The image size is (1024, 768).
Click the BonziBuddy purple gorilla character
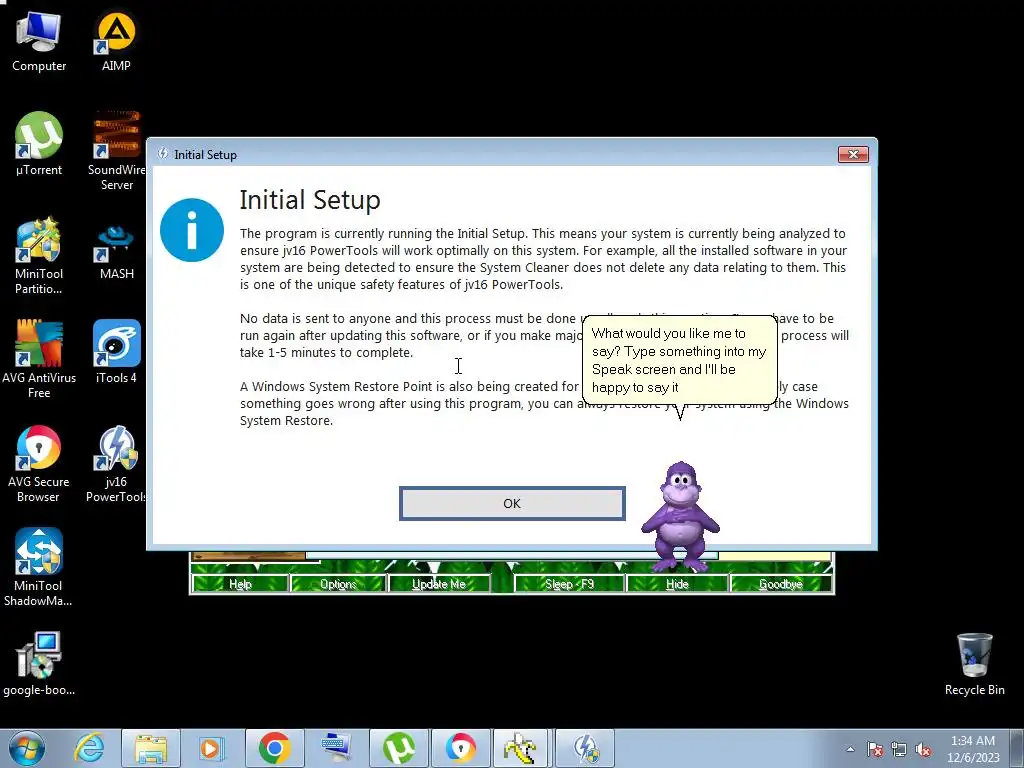(680, 516)
